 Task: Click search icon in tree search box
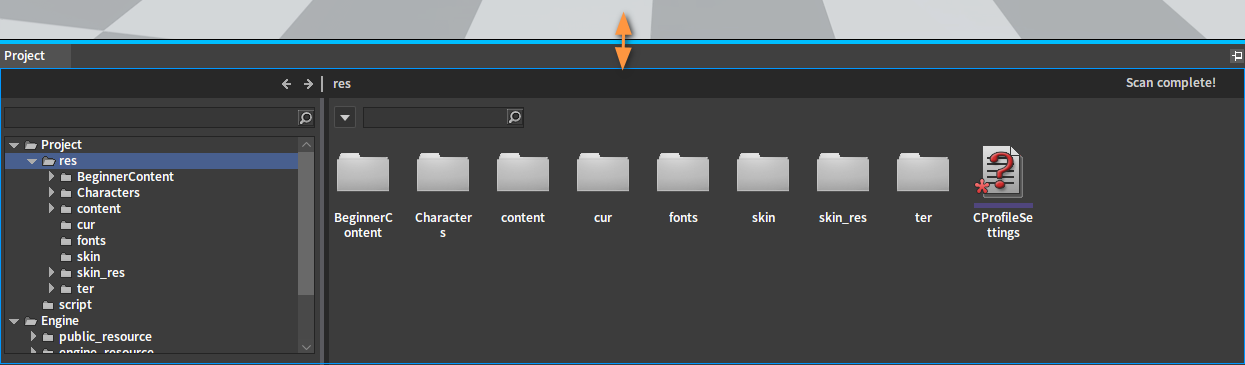[x=306, y=117]
